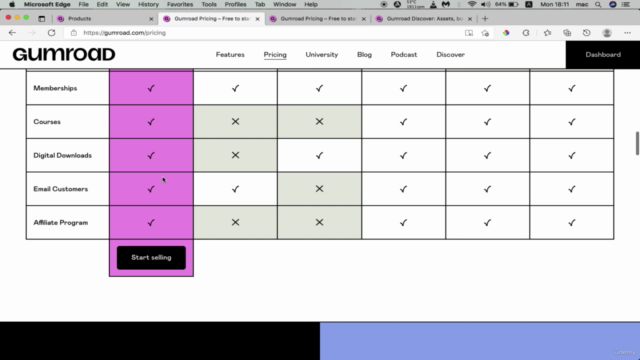Click the battery status indicator
Image resolution: width=640 pixels, height=360 pixels.
[507, 4]
